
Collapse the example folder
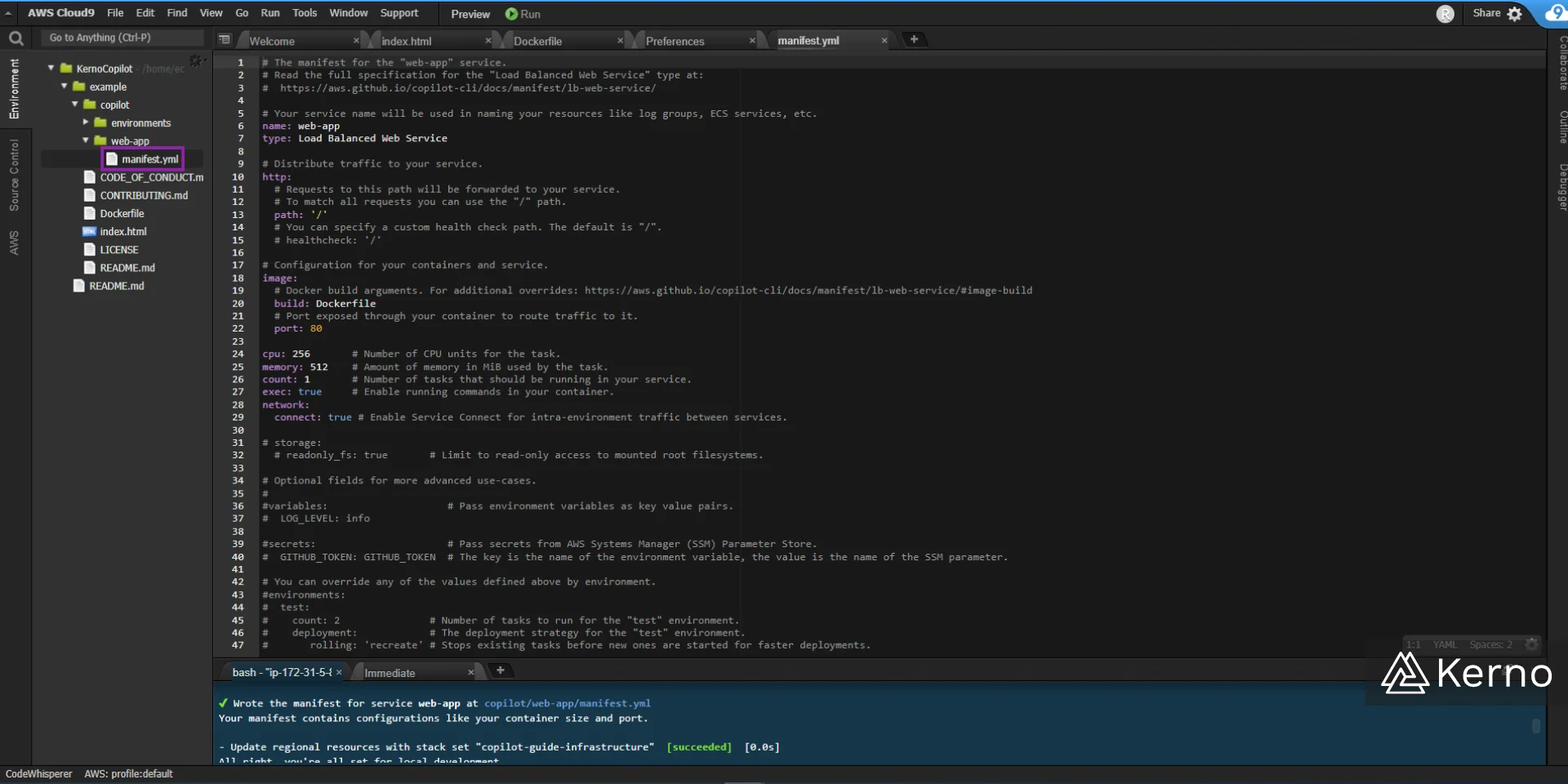click(64, 87)
